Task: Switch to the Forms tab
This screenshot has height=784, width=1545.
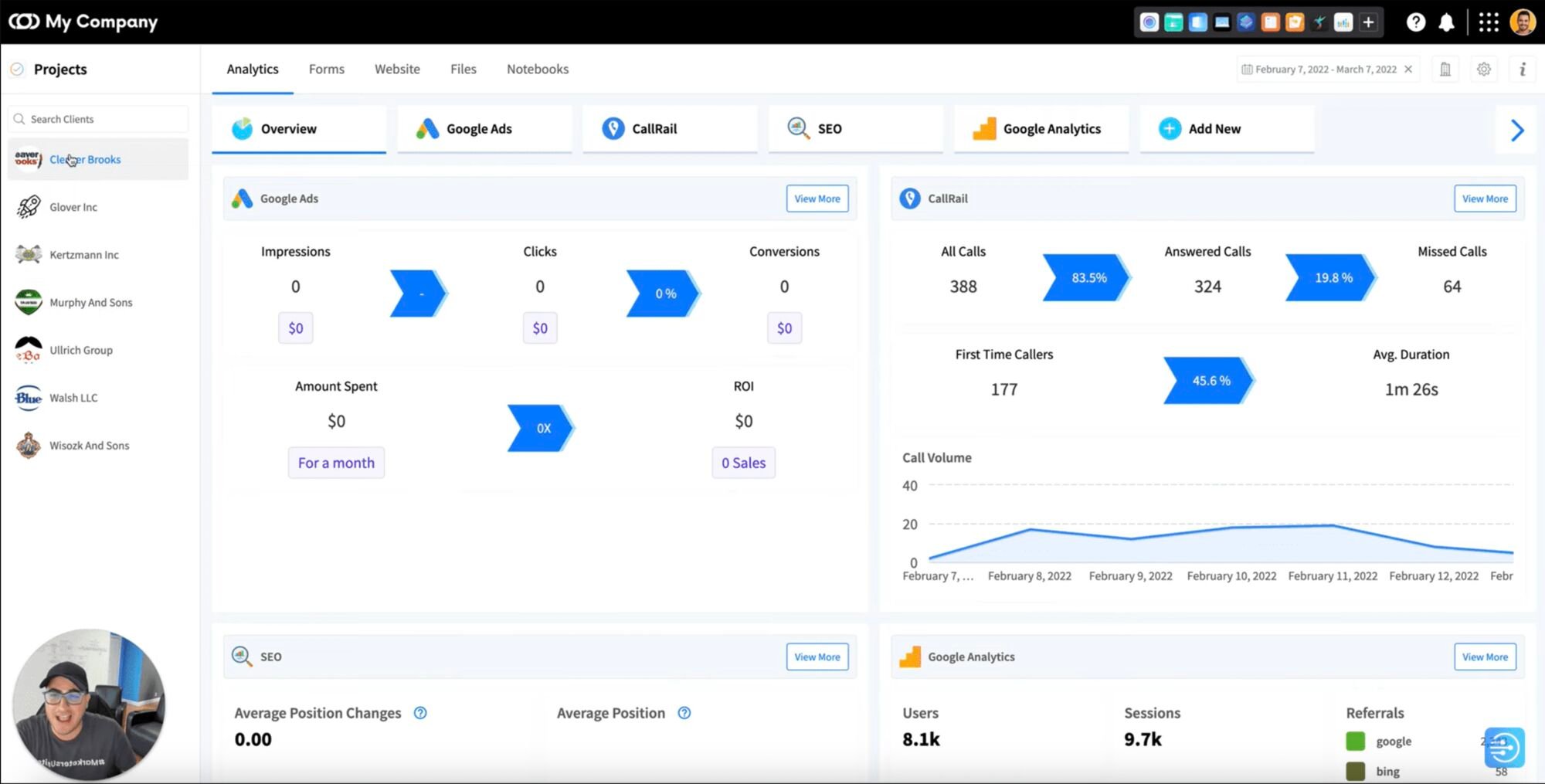Action: click(327, 69)
